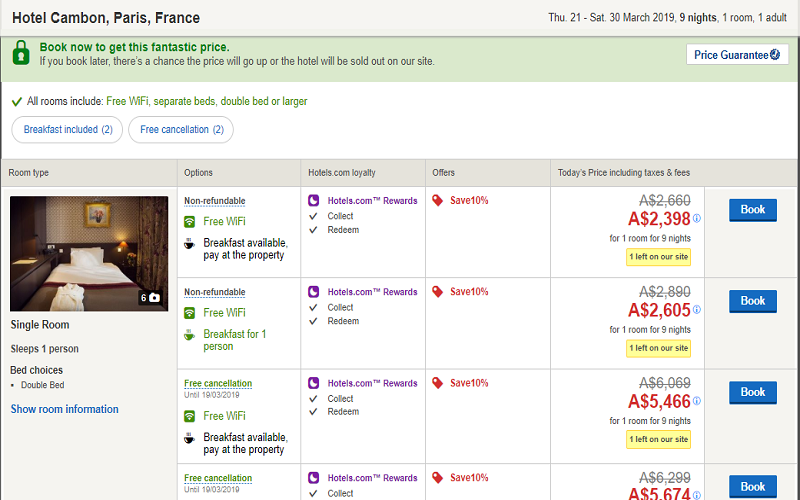Open price info icon next to A$2,398
Image resolution: width=800 pixels, height=500 pixels.
pos(697,218)
